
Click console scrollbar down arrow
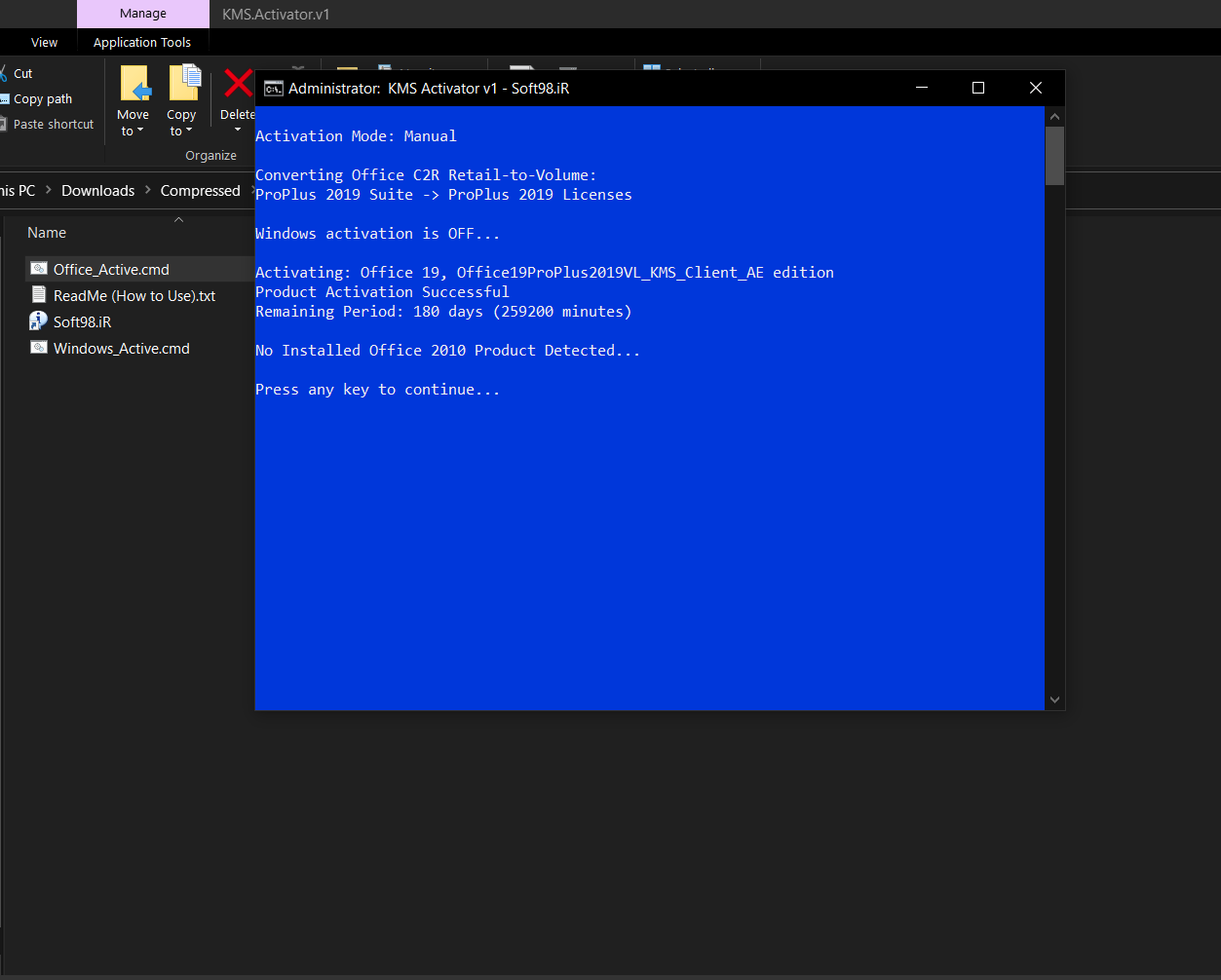click(1054, 700)
